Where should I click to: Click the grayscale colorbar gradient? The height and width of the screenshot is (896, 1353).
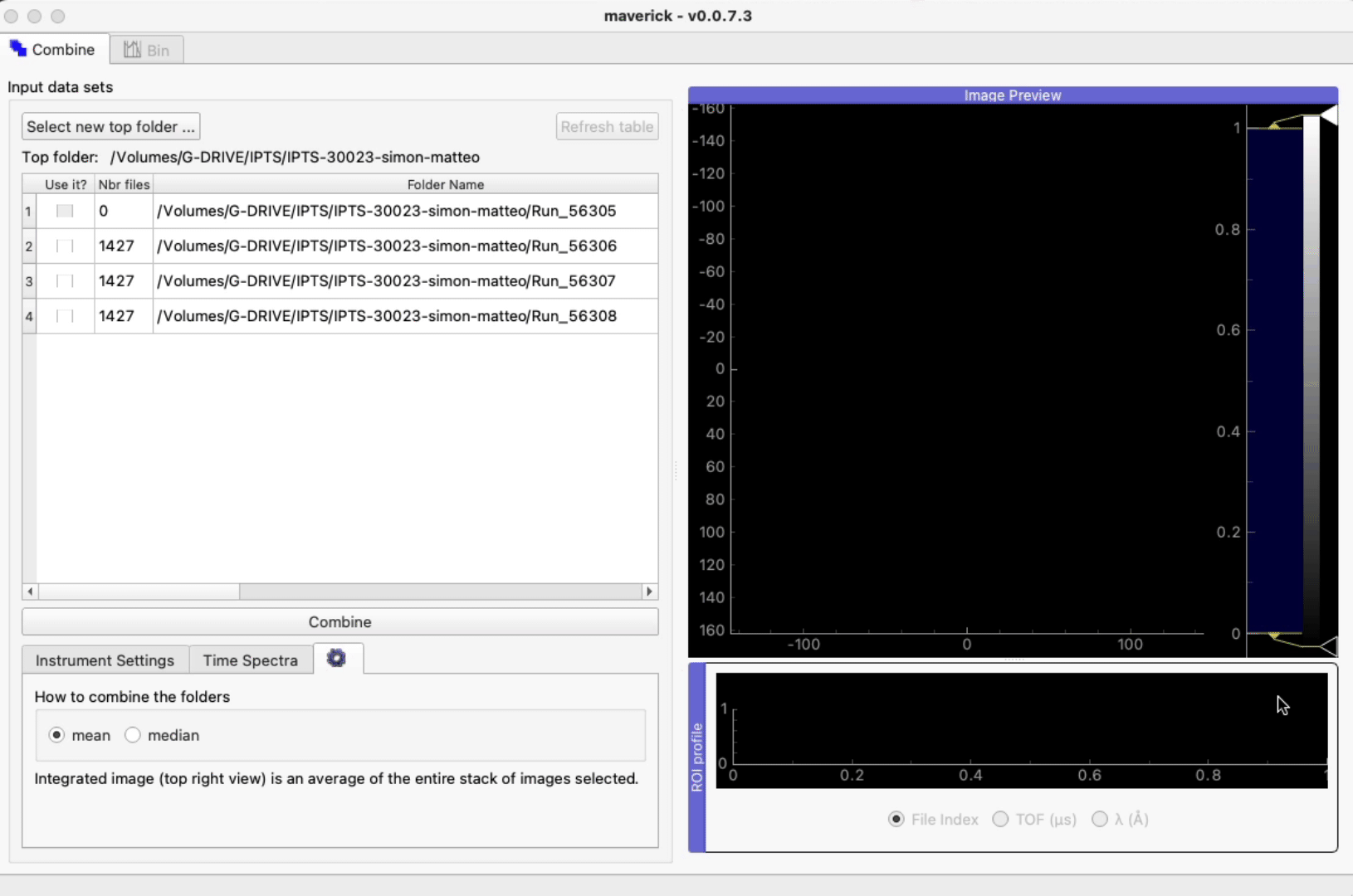[x=1311, y=373]
